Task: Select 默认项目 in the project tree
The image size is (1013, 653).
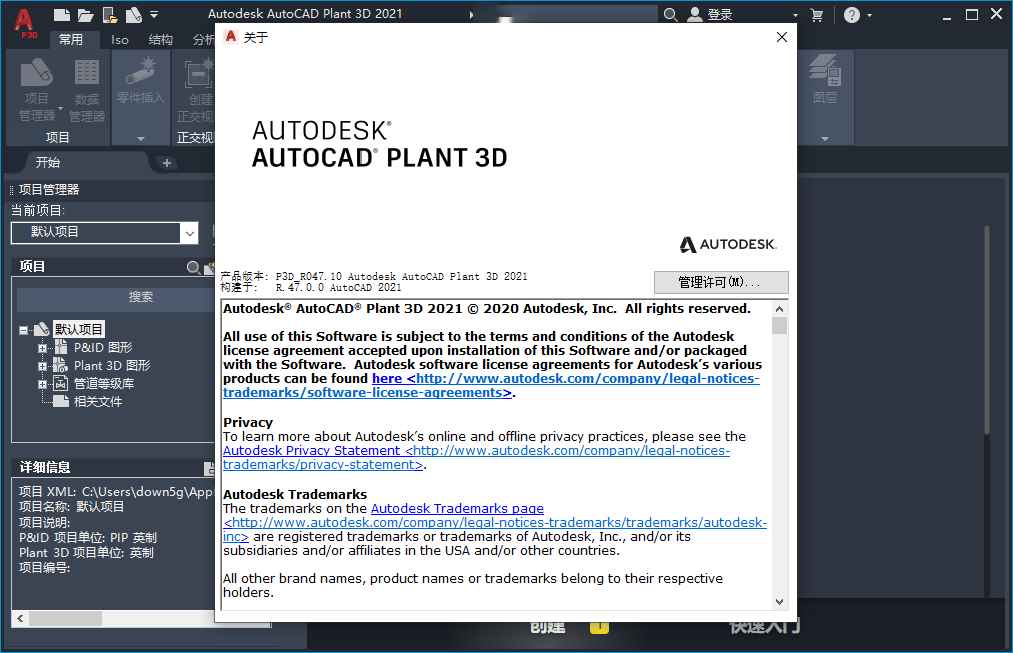Action: [x=78, y=329]
